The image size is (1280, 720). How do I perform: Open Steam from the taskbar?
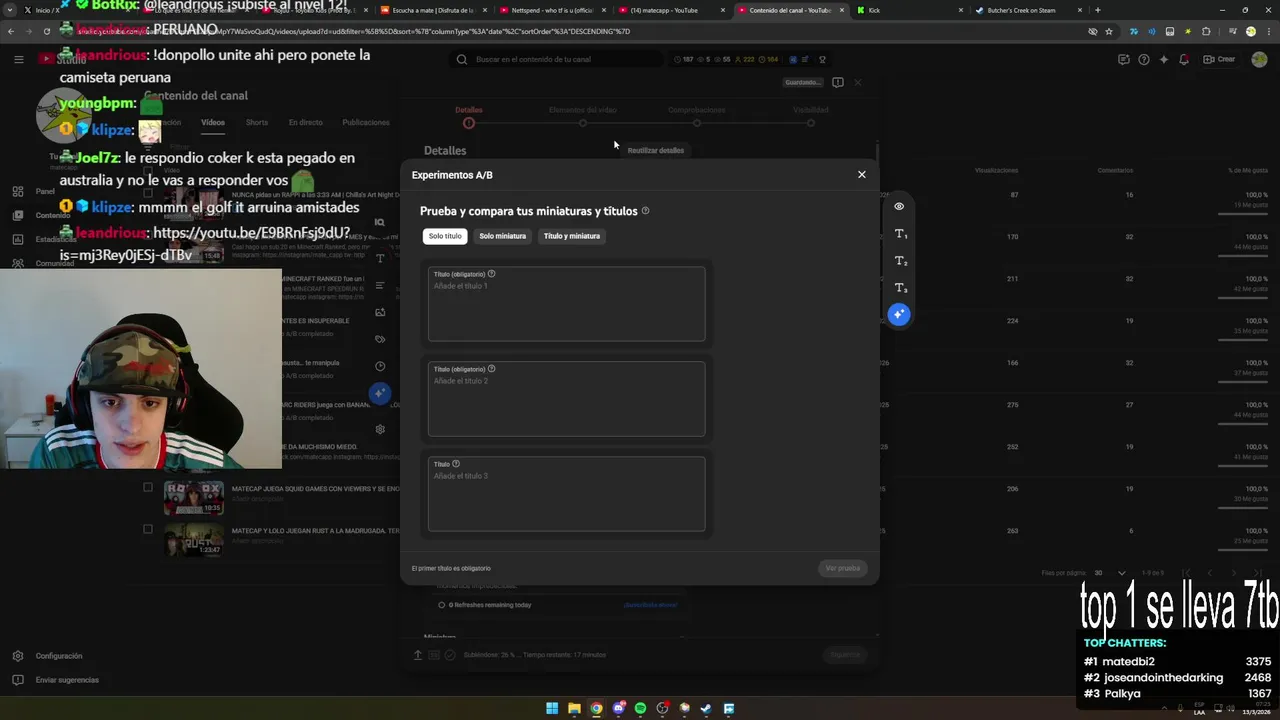[x=706, y=708]
